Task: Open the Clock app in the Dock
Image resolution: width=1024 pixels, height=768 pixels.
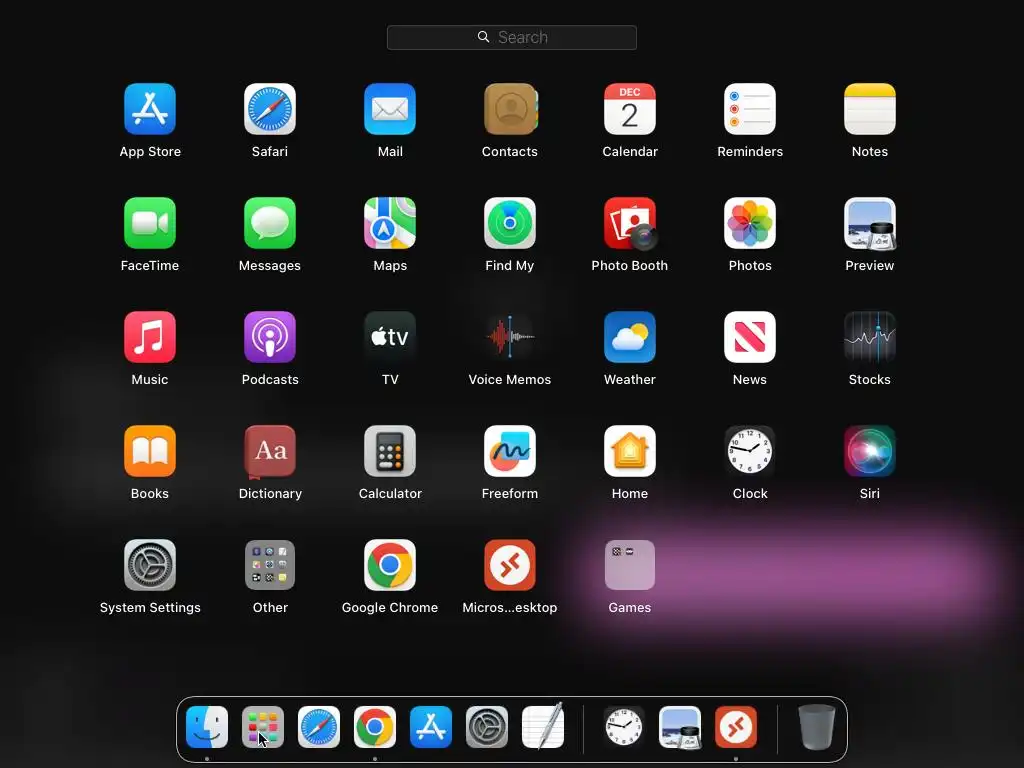Action: pyautogui.click(x=624, y=727)
